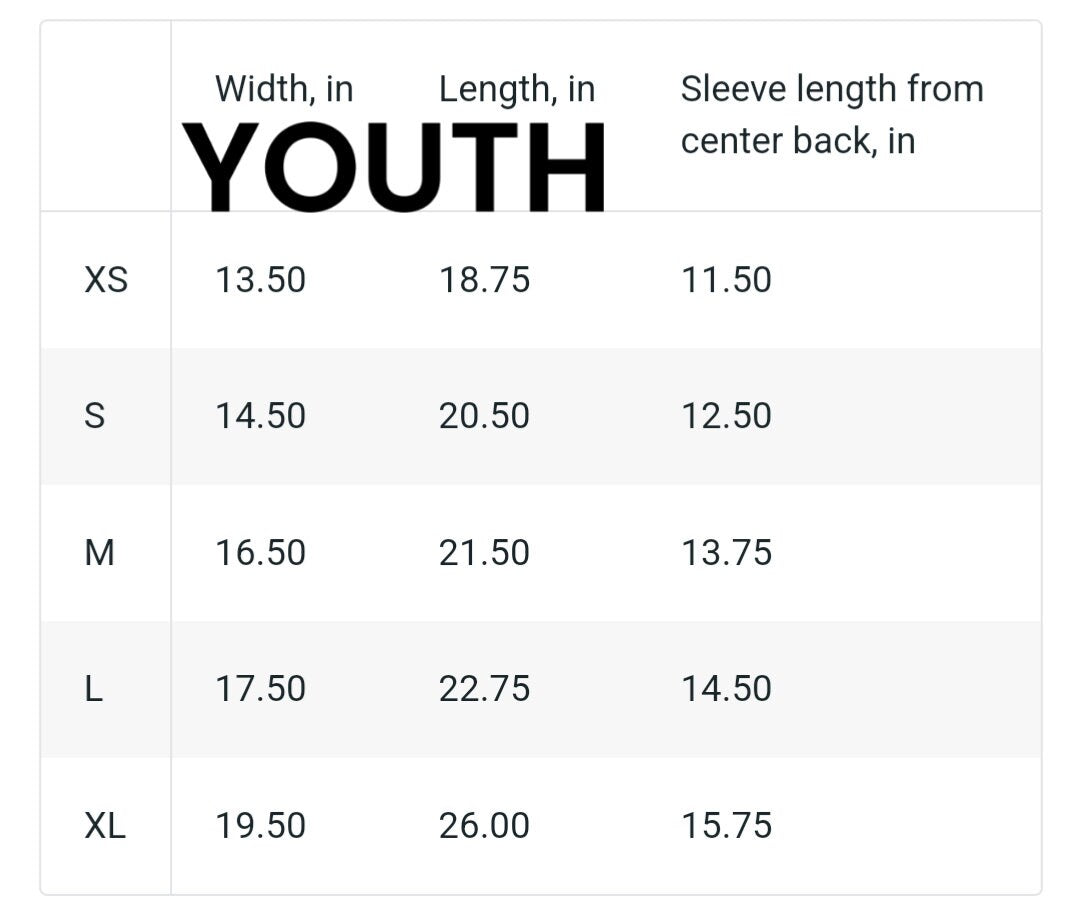1080x915 pixels.
Task: Select the Sleeve length from center back header
Action: tap(832, 114)
